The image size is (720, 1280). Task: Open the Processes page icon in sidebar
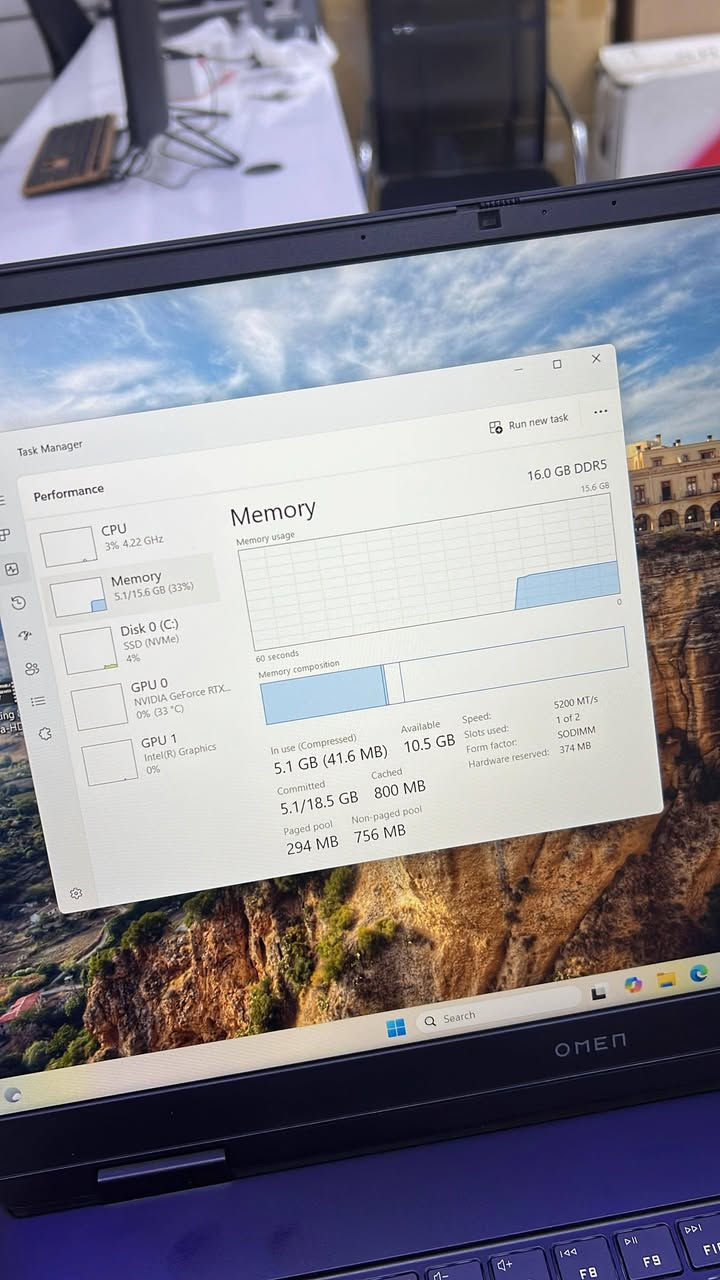4,535
